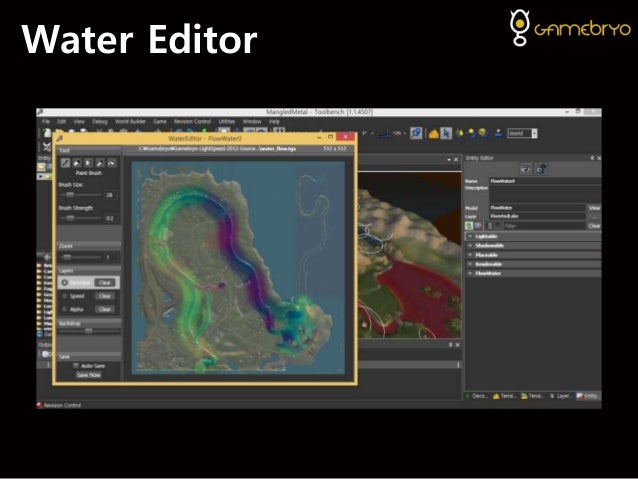Click the first yellow light bulb toolbar icon

pyautogui.click(x=460, y=133)
